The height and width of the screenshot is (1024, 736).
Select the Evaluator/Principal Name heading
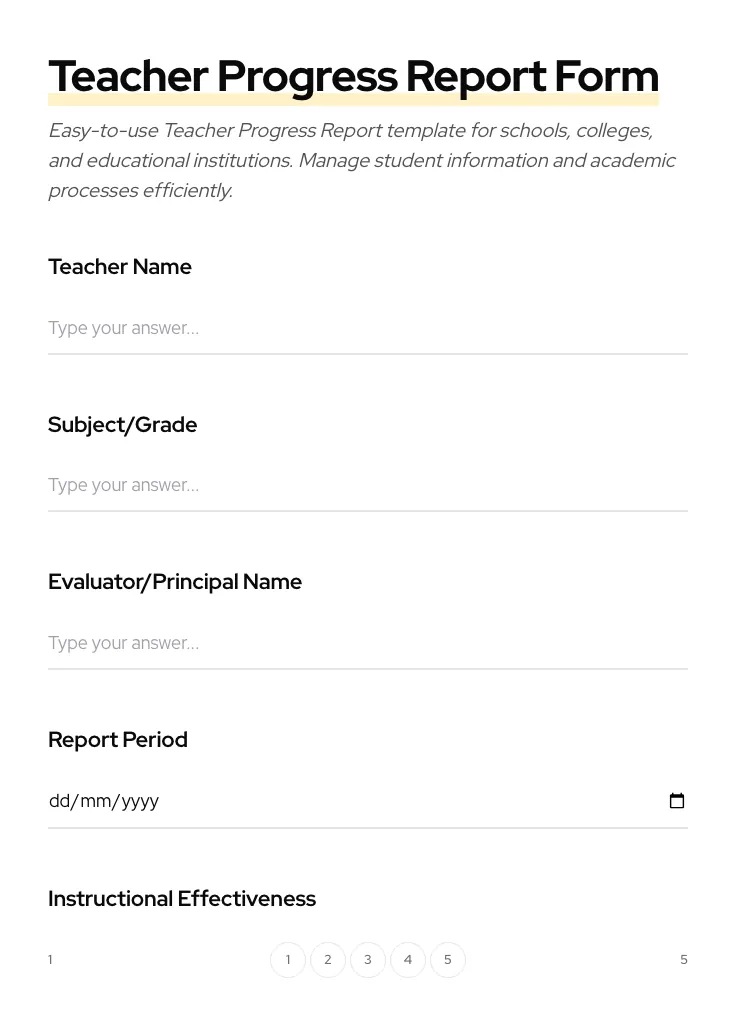(x=175, y=582)
